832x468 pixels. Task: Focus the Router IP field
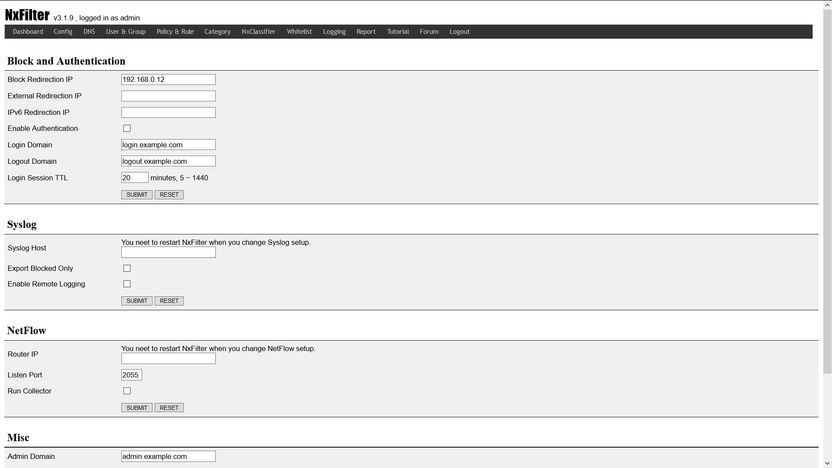[168, 359]
